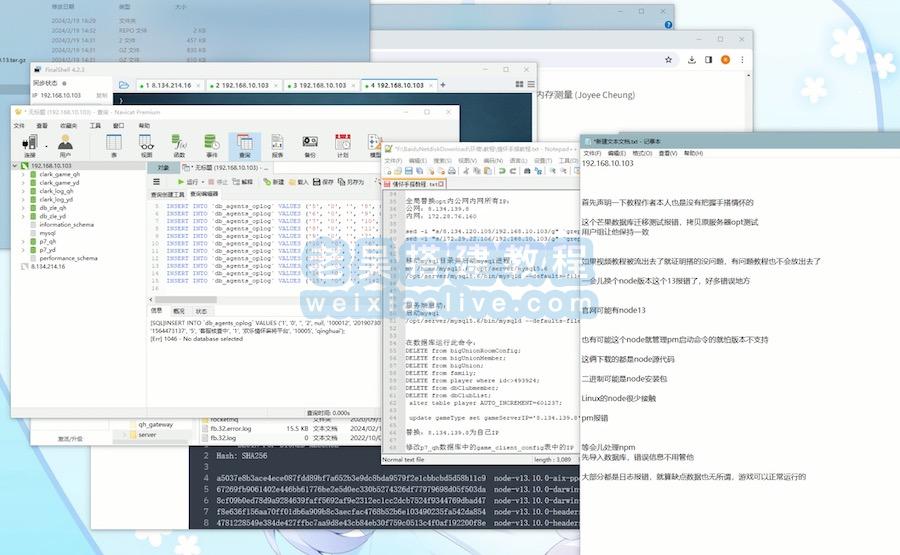Open Navicat 收藏夹 menu

(x=68, y=125)
